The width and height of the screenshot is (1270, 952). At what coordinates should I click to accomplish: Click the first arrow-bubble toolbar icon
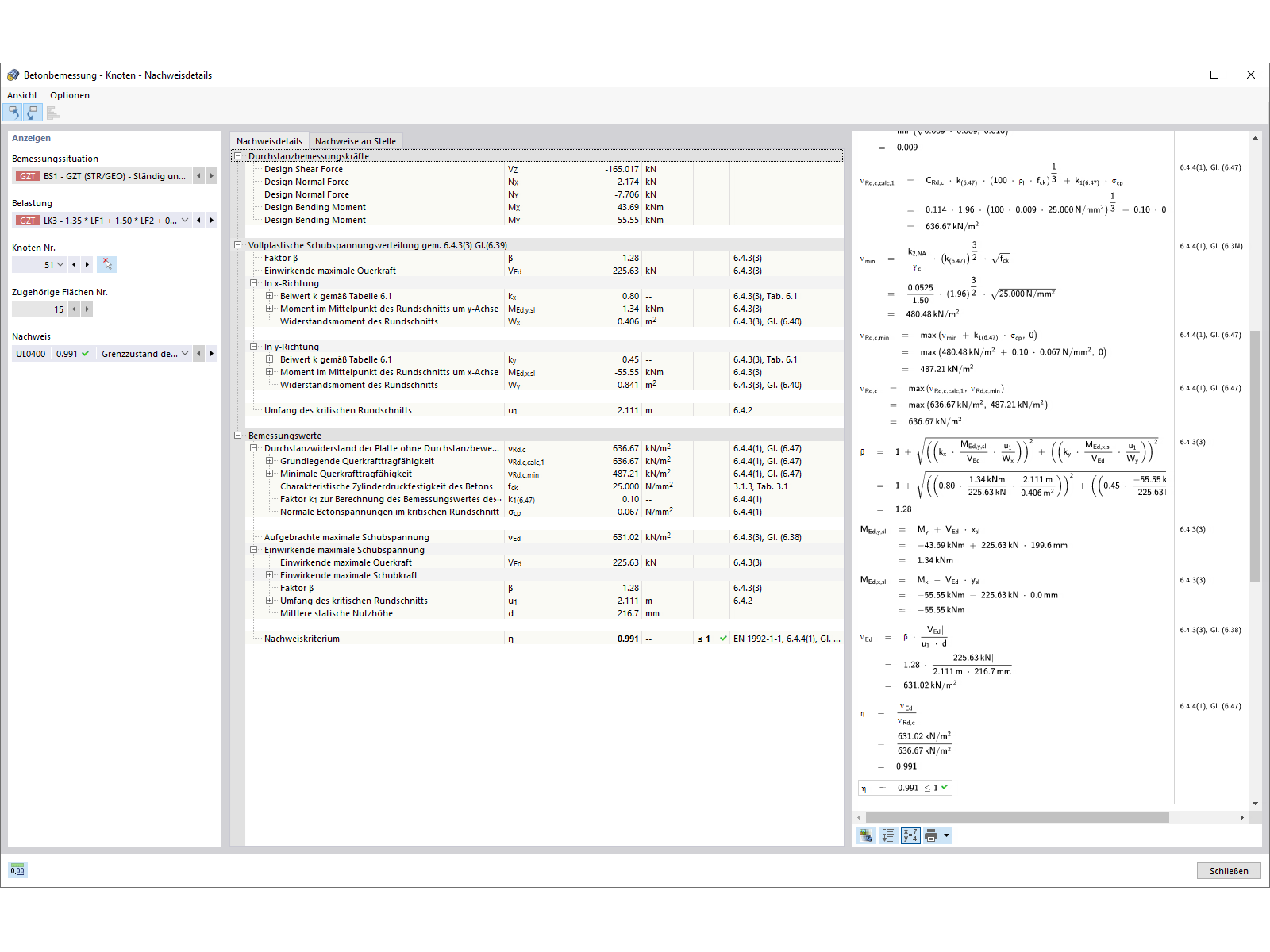pyautogui.click(x=13, y=113)
